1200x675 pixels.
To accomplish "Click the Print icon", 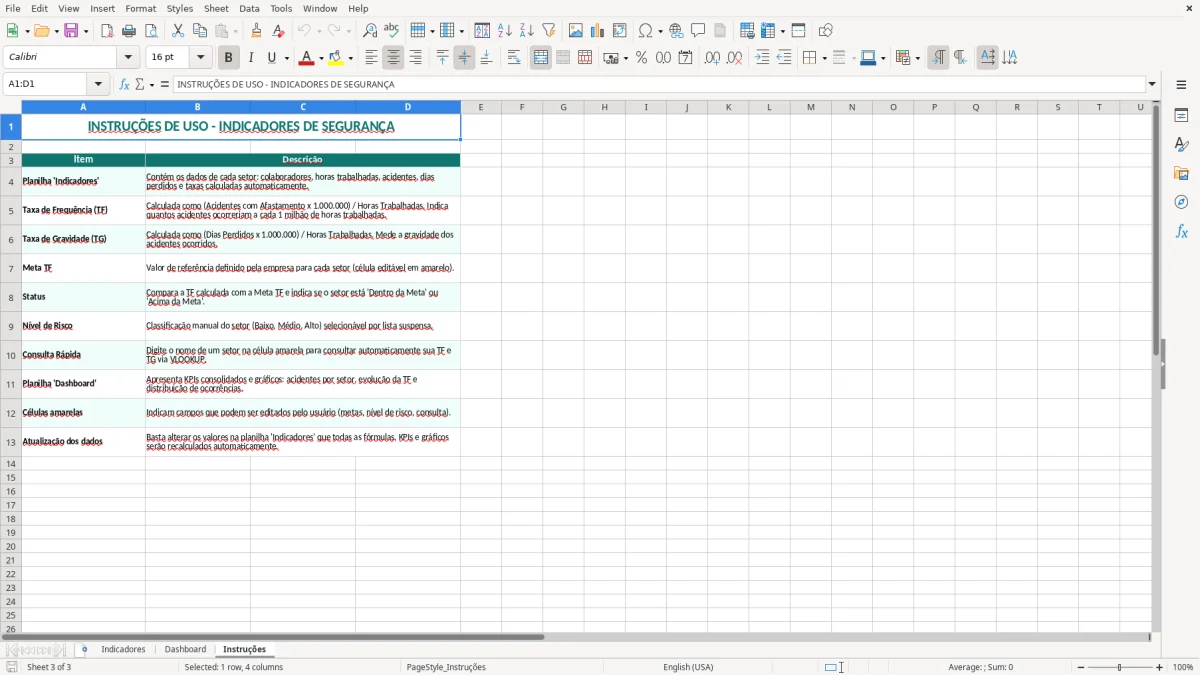I will click(129, 31).
